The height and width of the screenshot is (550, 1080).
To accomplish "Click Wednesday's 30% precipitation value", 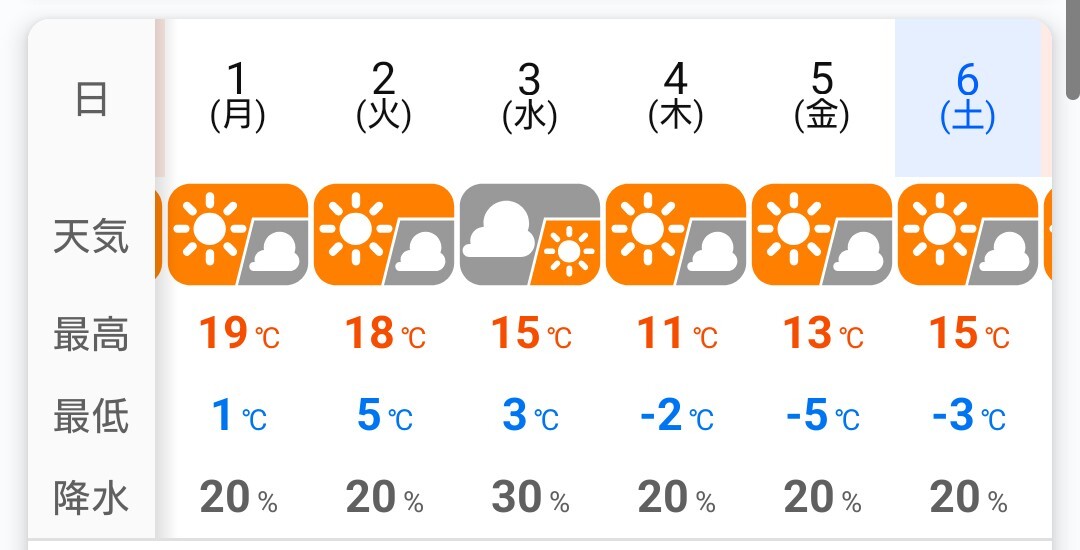I will click(530, 497).
